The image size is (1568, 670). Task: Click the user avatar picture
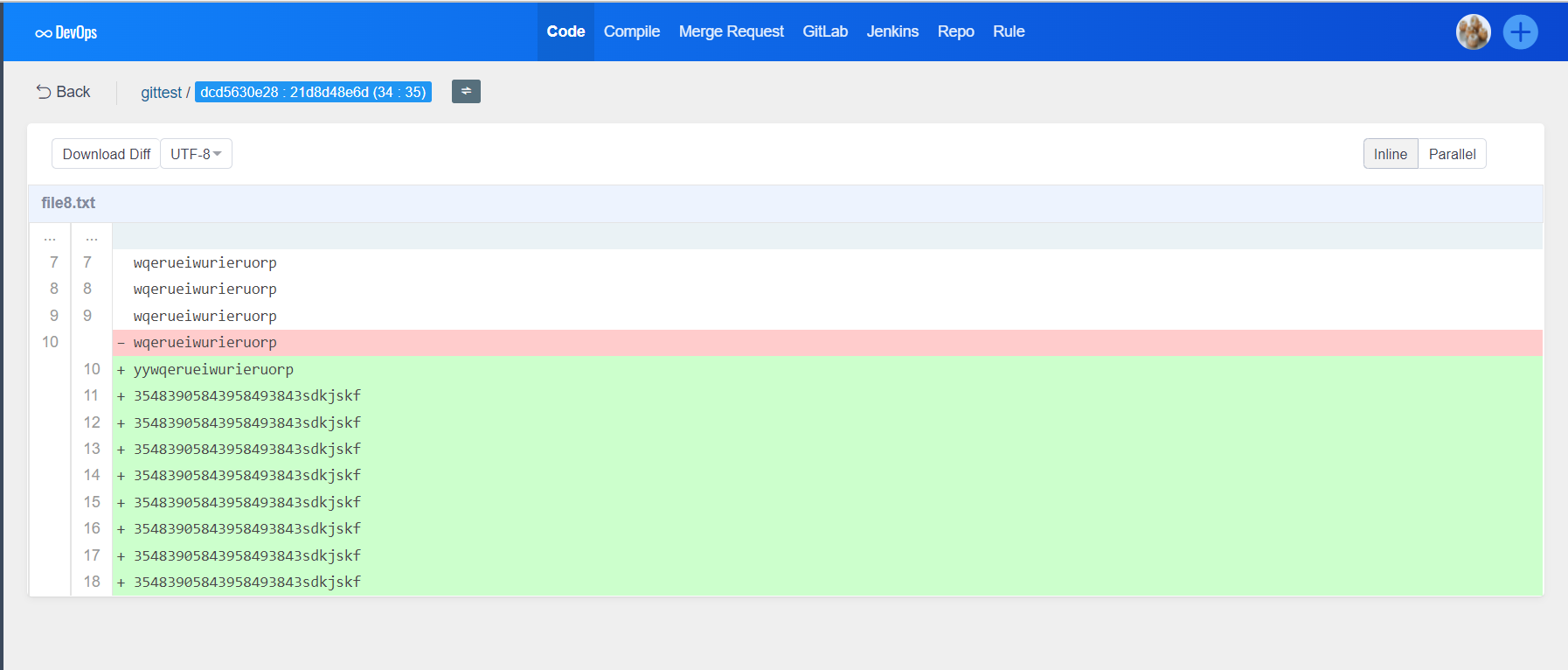coord(1473,32)
